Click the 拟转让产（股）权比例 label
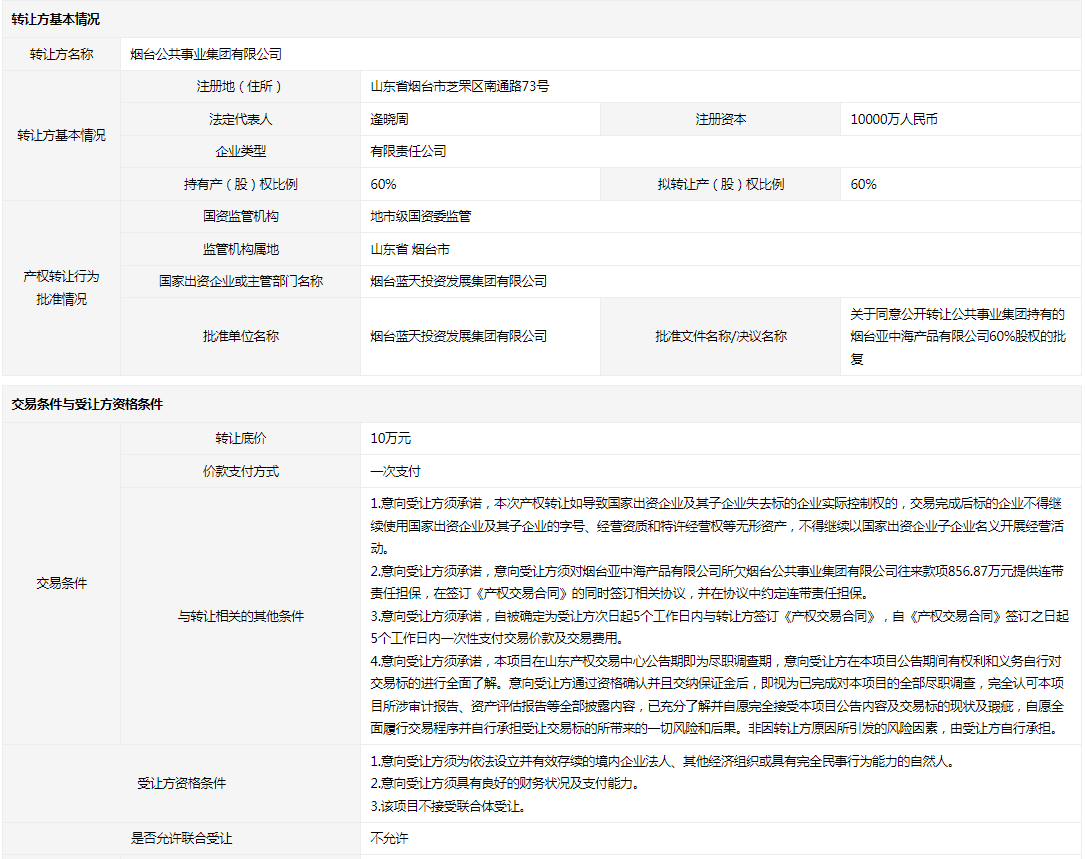Image resolution: width=1086 pixels, height=859 pixels. (720, 184)
